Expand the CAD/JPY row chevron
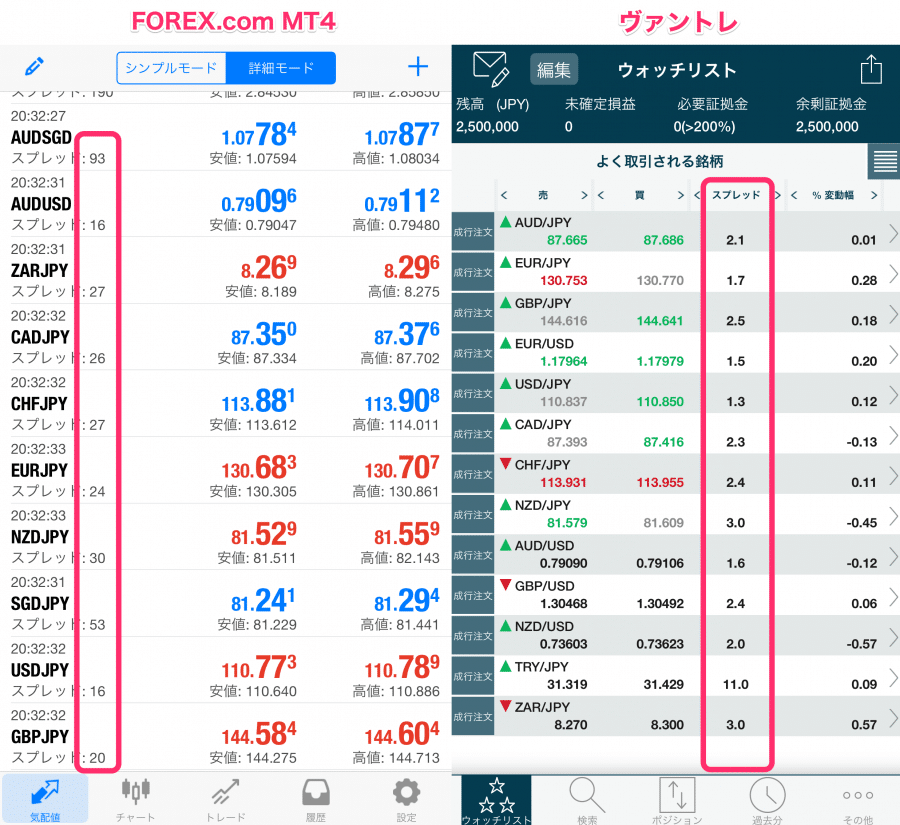This screenshot has width=900, height=825. point(893,435)
